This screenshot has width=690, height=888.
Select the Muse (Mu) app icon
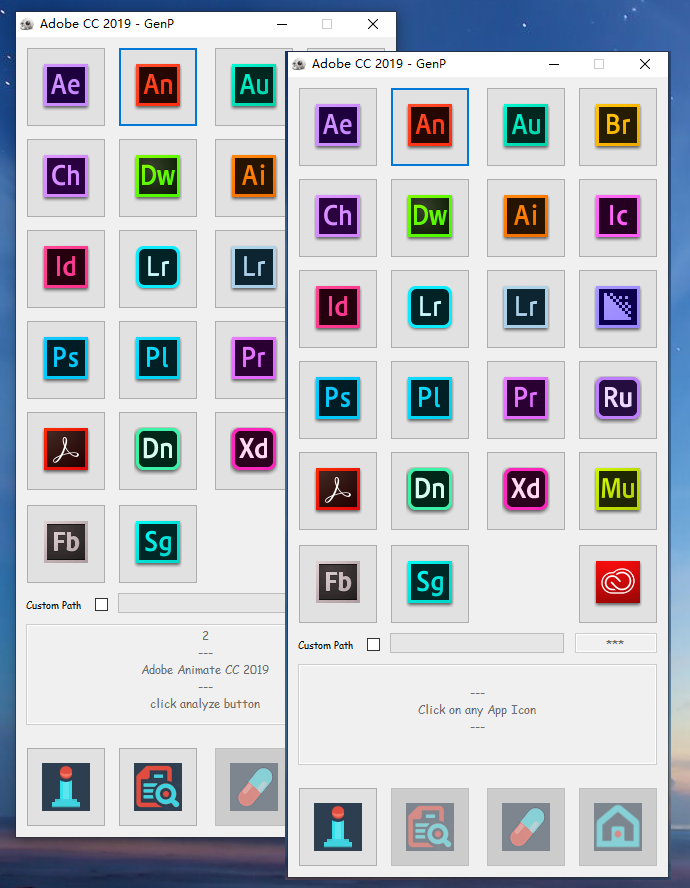click(618, 490)
